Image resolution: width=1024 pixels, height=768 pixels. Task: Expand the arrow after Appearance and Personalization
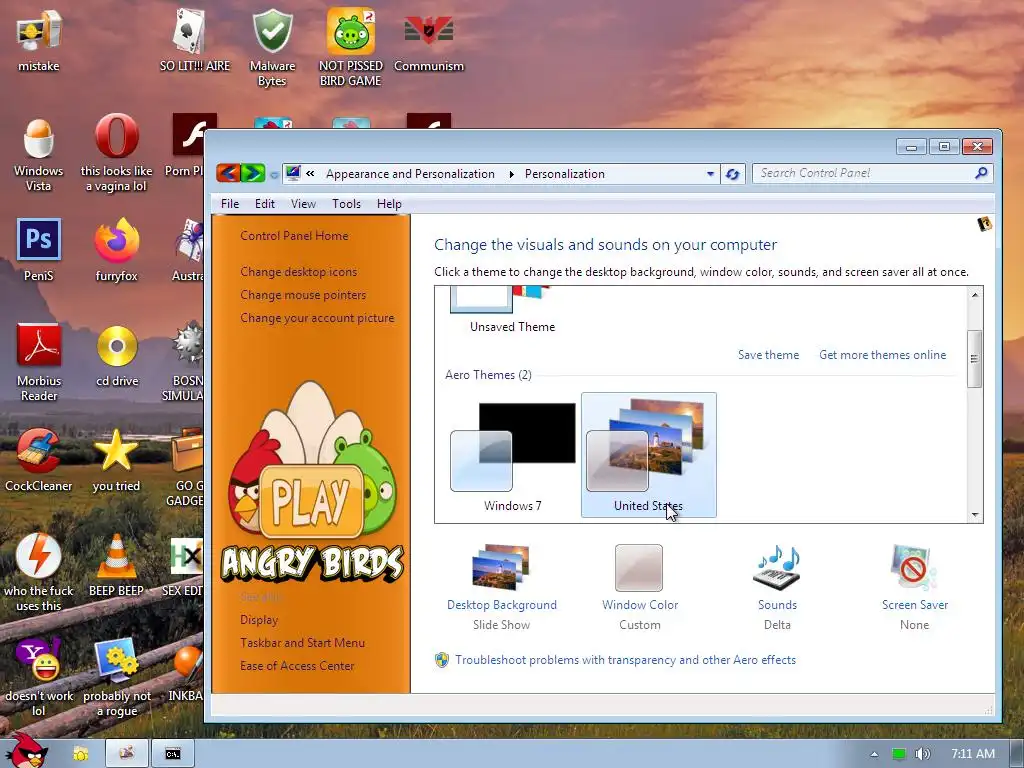511,174
